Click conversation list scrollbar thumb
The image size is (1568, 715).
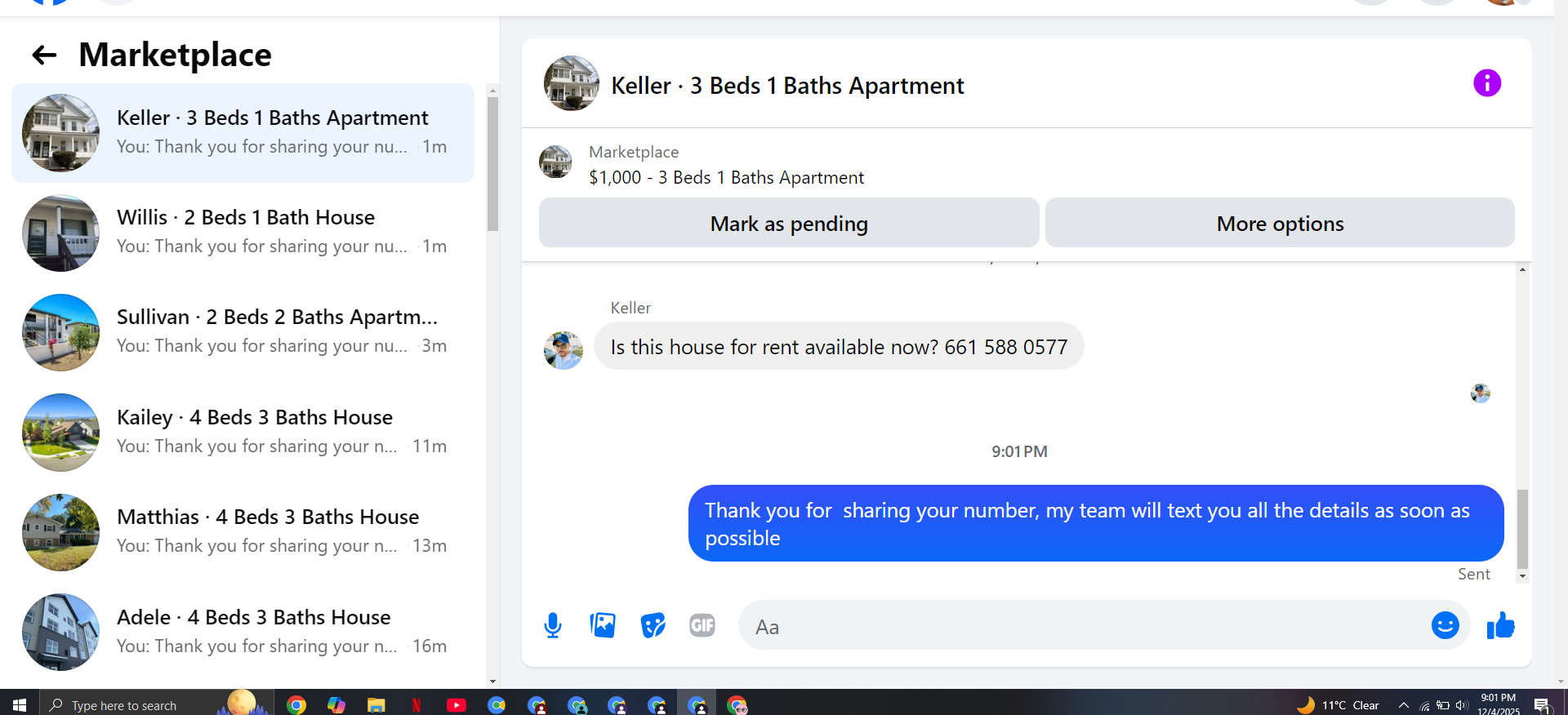coord(492,163)
